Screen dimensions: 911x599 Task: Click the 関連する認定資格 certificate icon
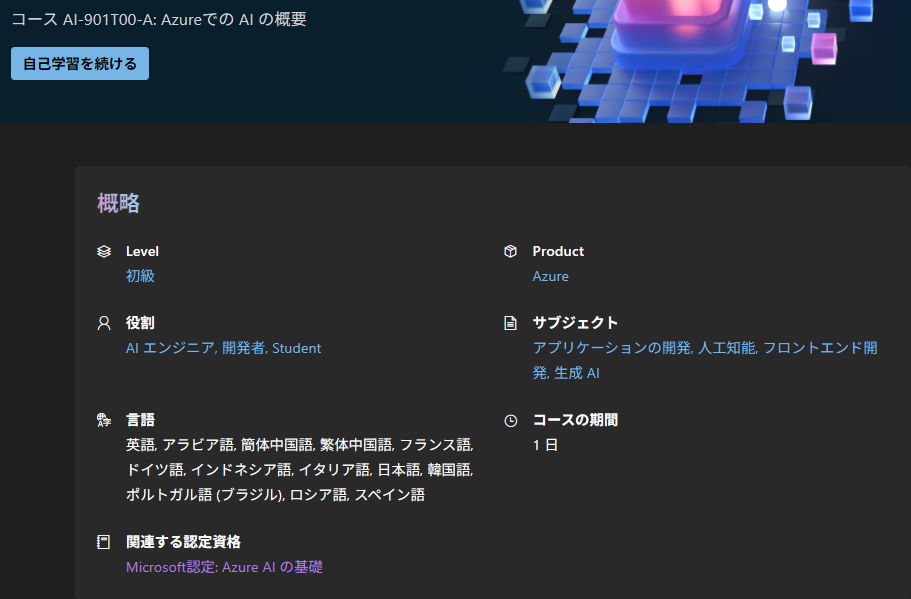[103, 542]
